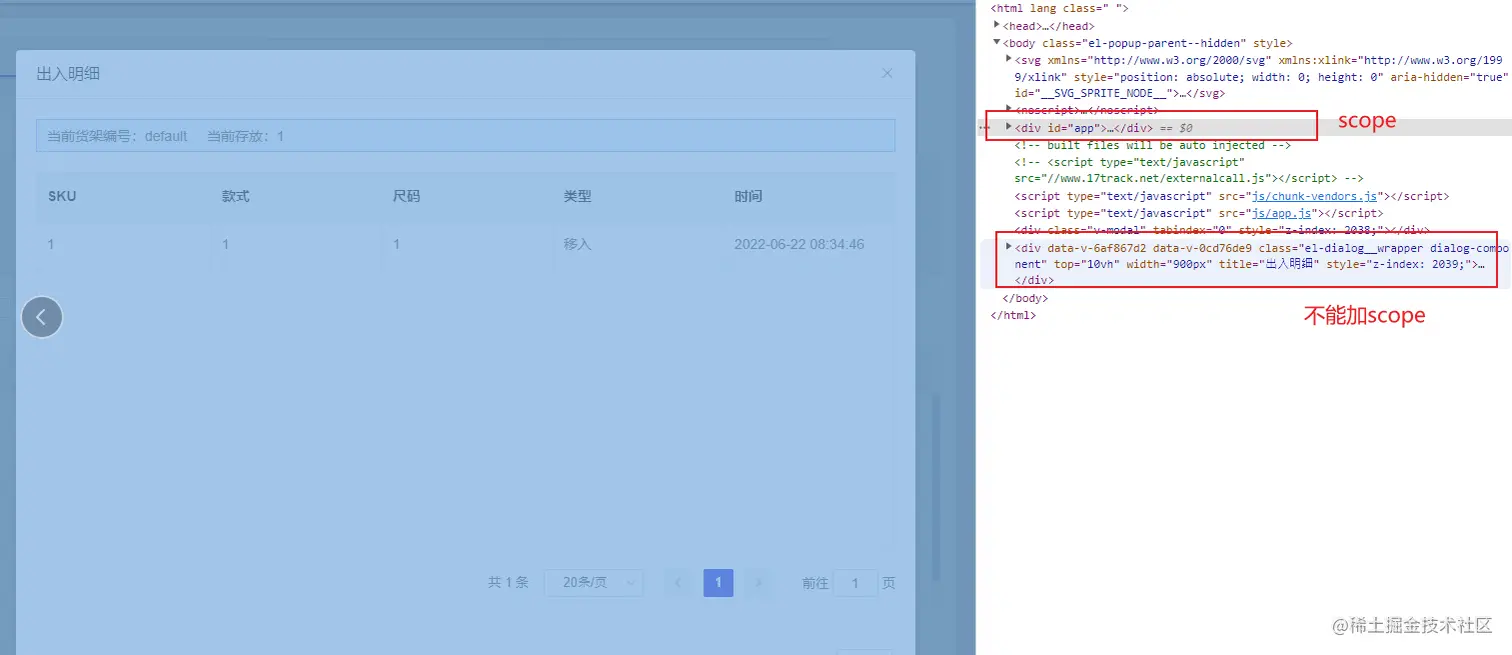Close the 出入明细 dialog
Viewport: 1512px width, 655px height.
pos(886,73)
